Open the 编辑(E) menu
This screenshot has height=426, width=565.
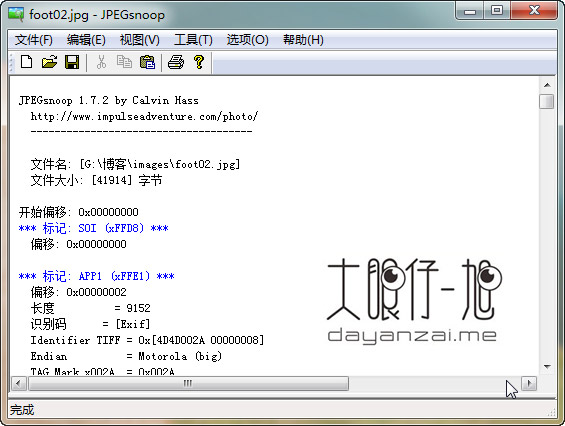[x=86, y=40]
